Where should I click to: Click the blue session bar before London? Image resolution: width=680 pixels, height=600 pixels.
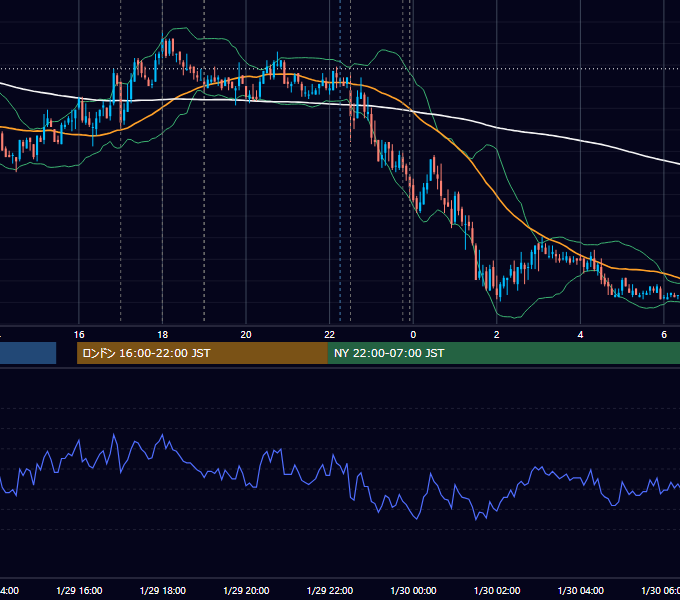(28, 353)
